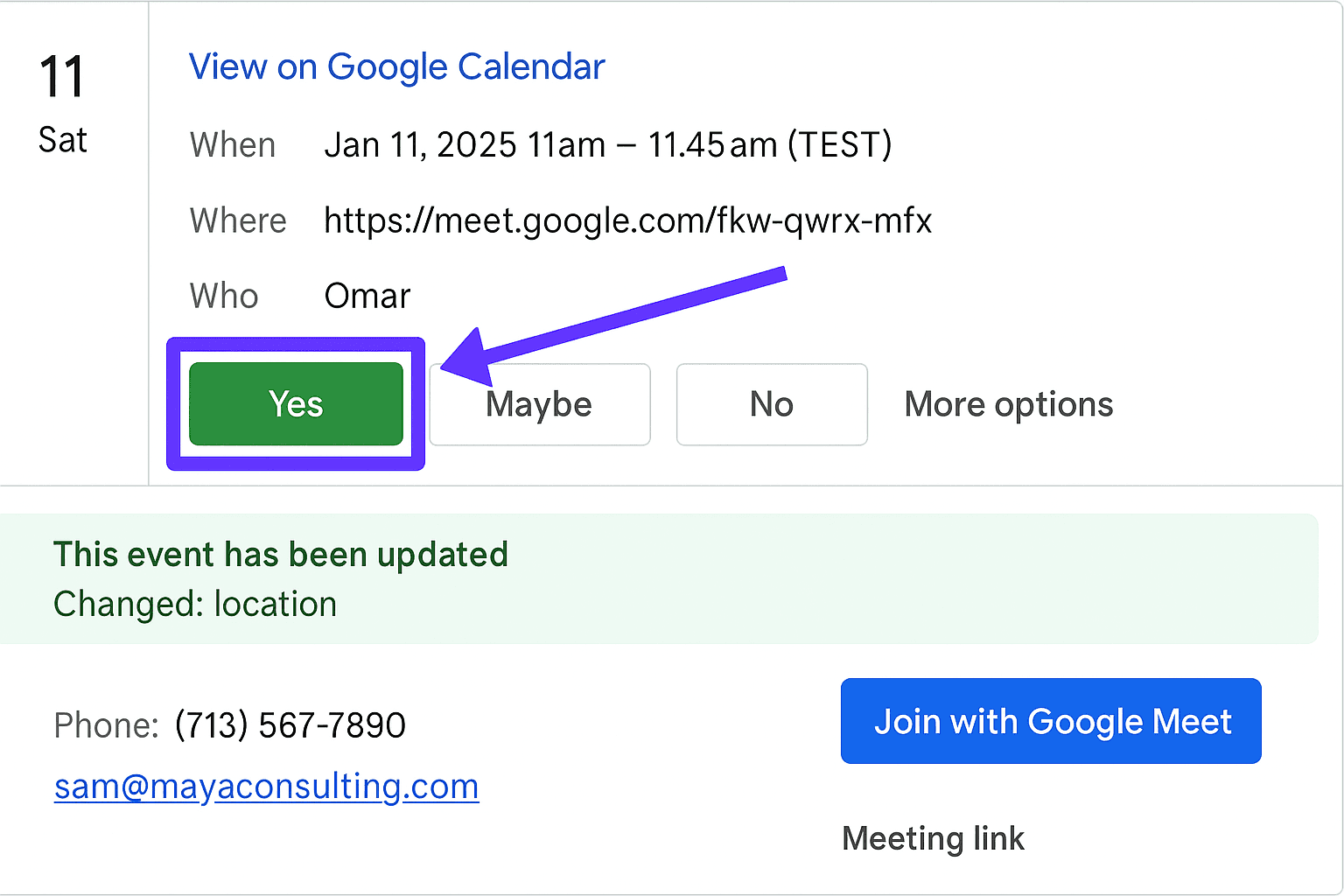The width and height of the screenshot is (1344, 896).
Task: Open the View on Google Calendar link
Action: (396, 67)
